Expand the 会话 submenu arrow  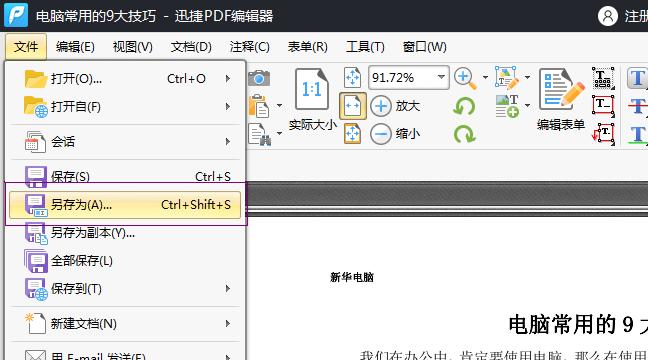click(228, 142)
